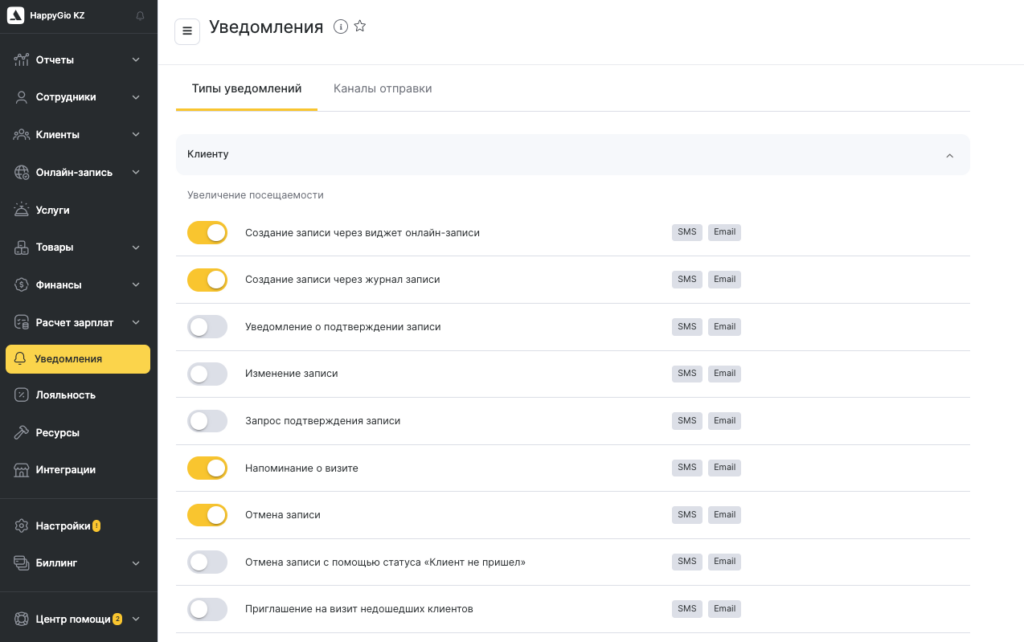Open Лояльность section in sidebar
Viewport: 1024px width, 642px height.
pos(65,395)
